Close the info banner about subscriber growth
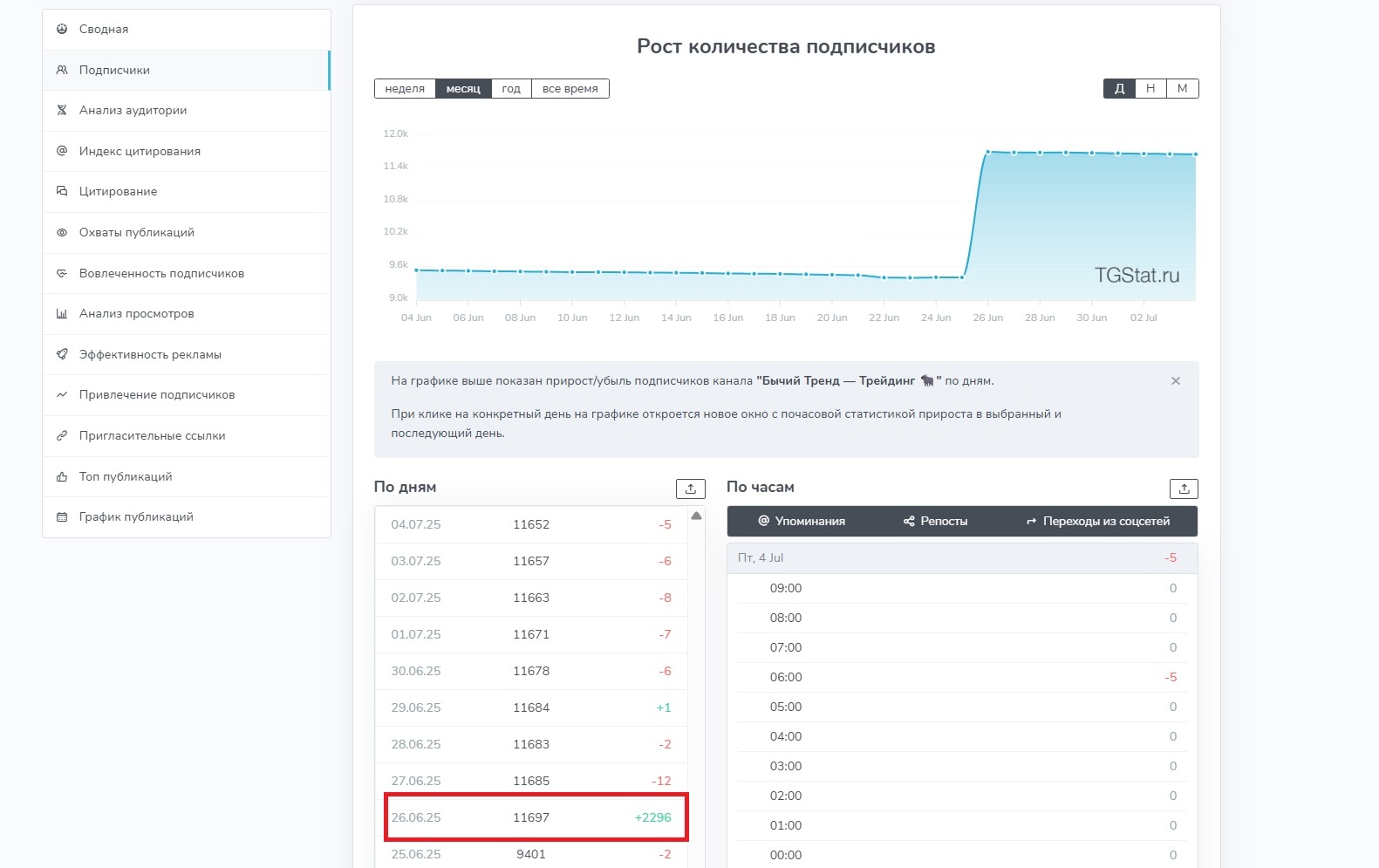 [x=1175, y=381]
